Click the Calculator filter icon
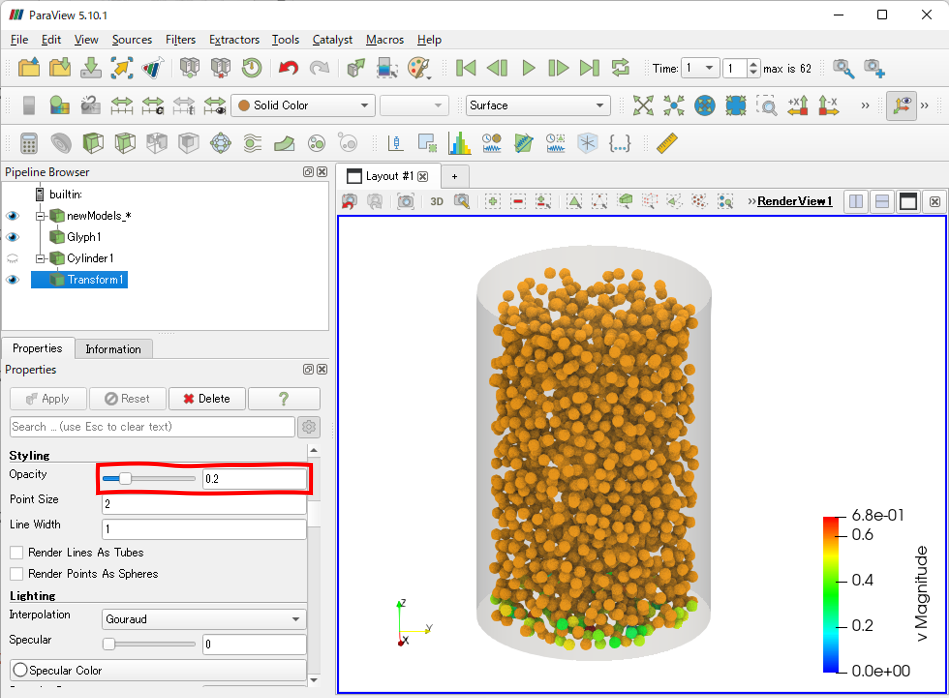 (x=29, y=143)
